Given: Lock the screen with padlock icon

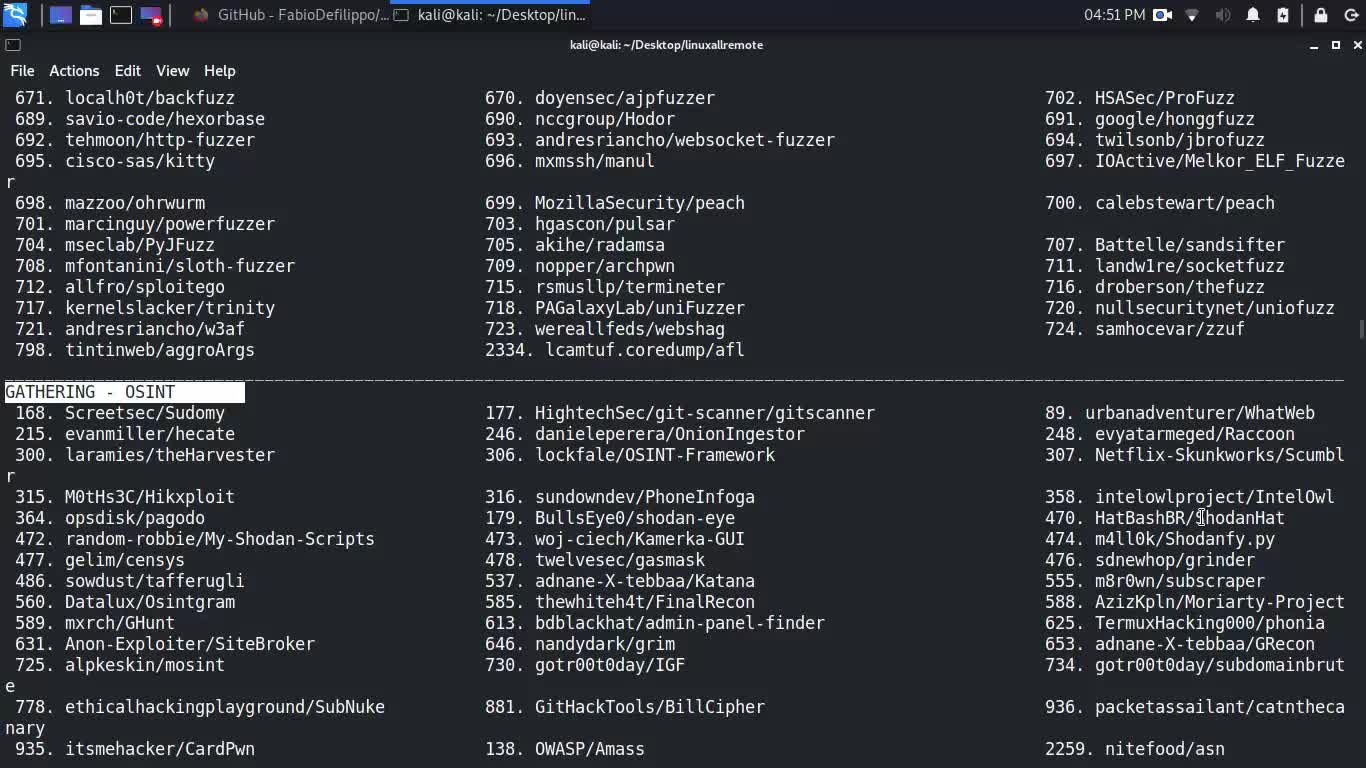Looking at the screenshot, I should 1321,15.
